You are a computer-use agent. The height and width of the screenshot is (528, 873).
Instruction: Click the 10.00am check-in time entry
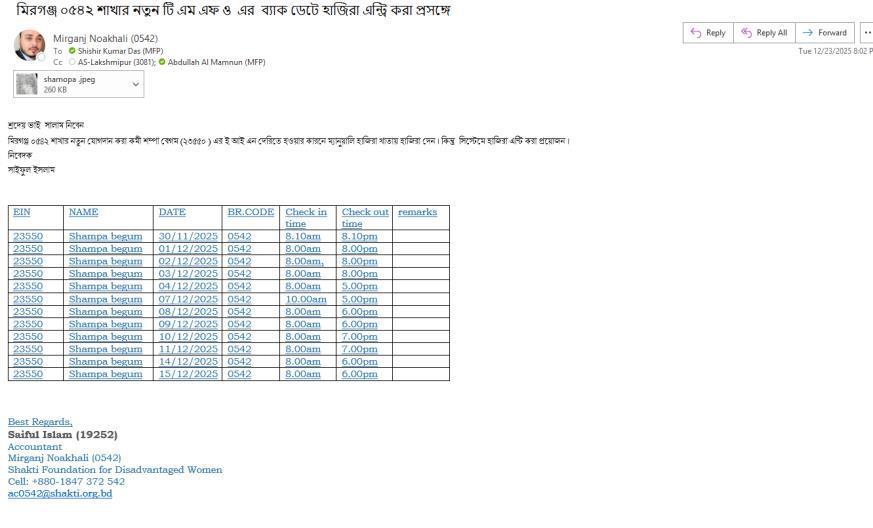tap(306, 299)
